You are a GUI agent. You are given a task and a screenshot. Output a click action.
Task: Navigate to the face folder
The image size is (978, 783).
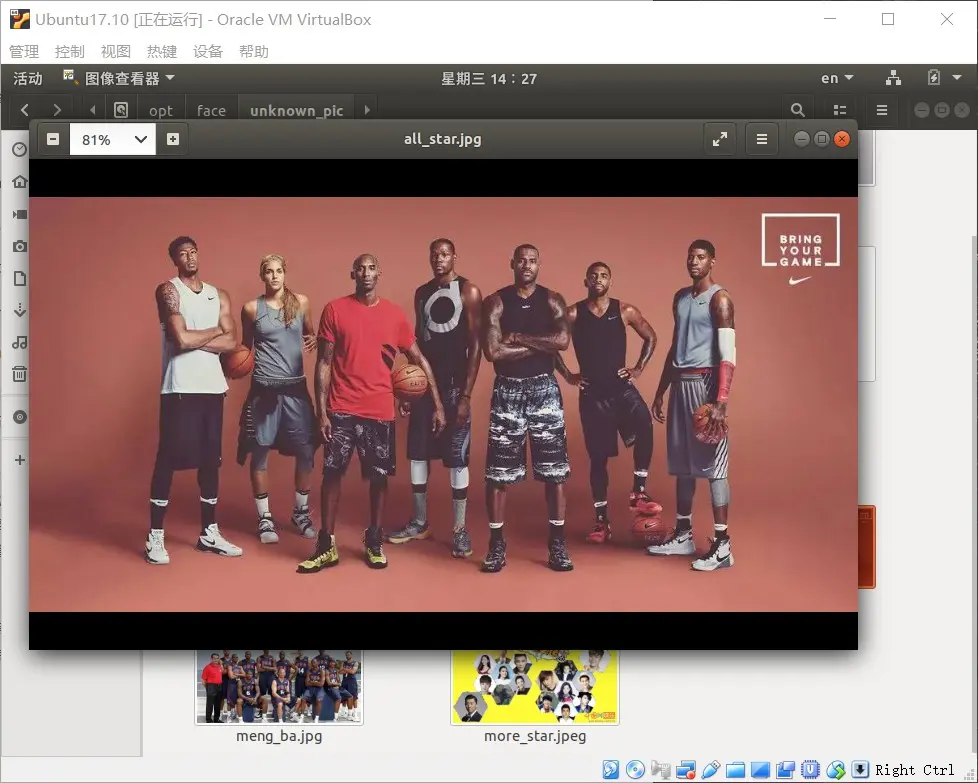tap(211, 110)
